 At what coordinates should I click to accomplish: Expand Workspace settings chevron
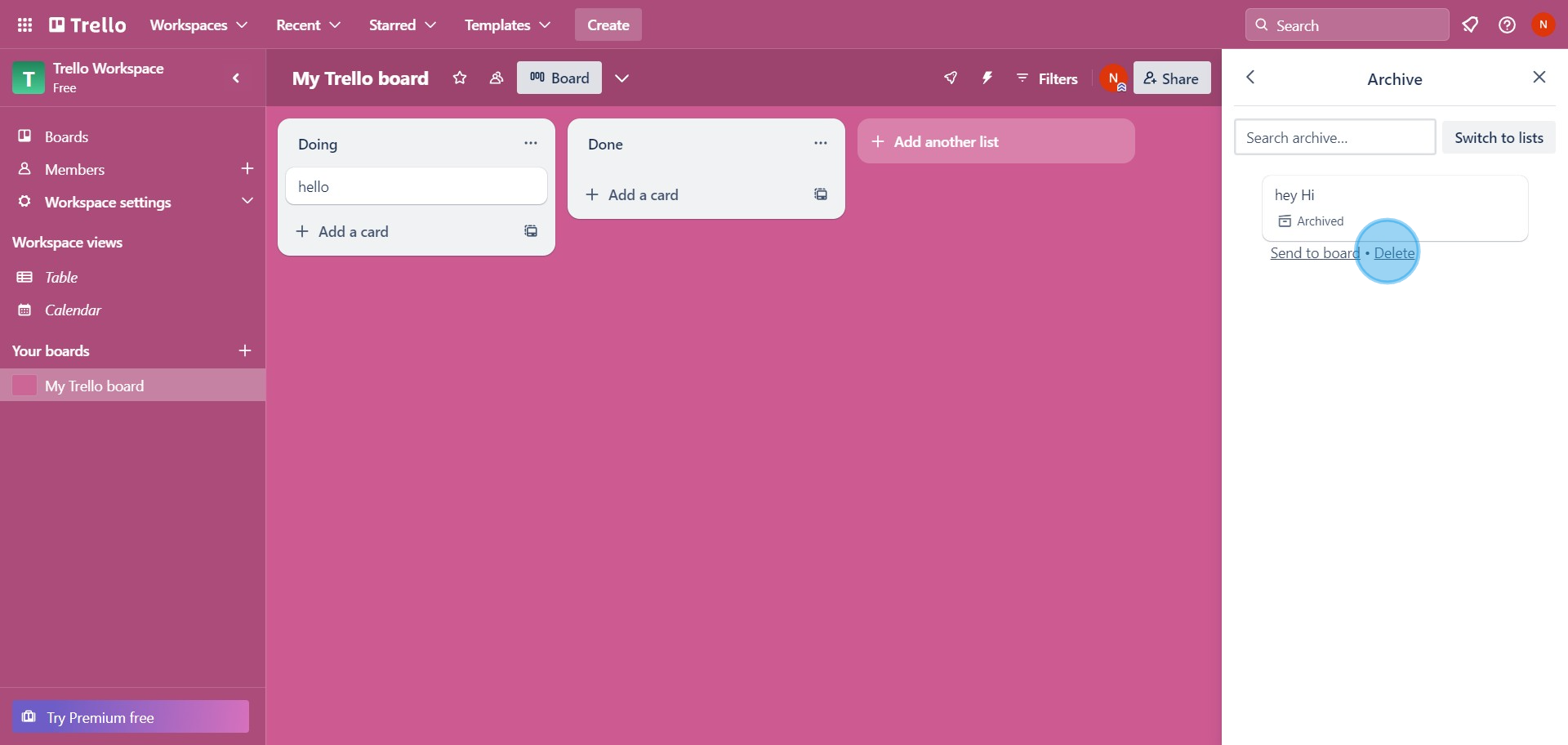[x=247, y=201]
